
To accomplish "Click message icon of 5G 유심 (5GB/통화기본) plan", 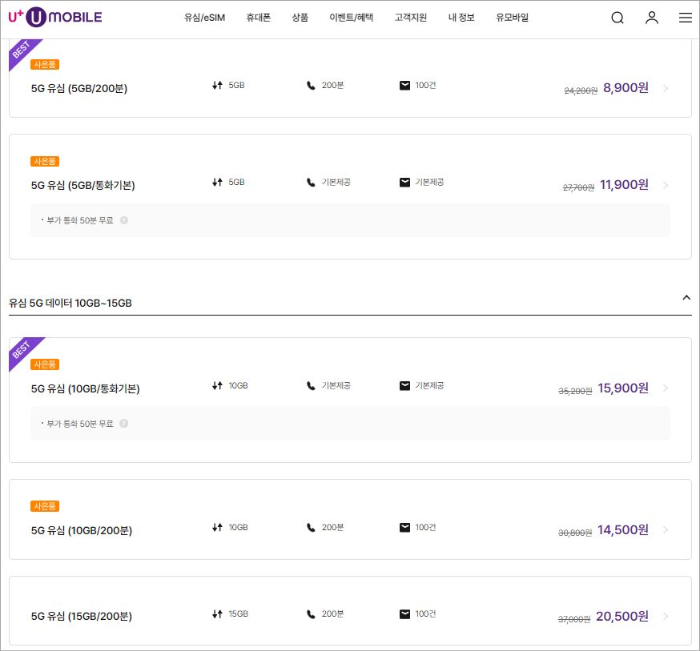I will pos(404,182).
